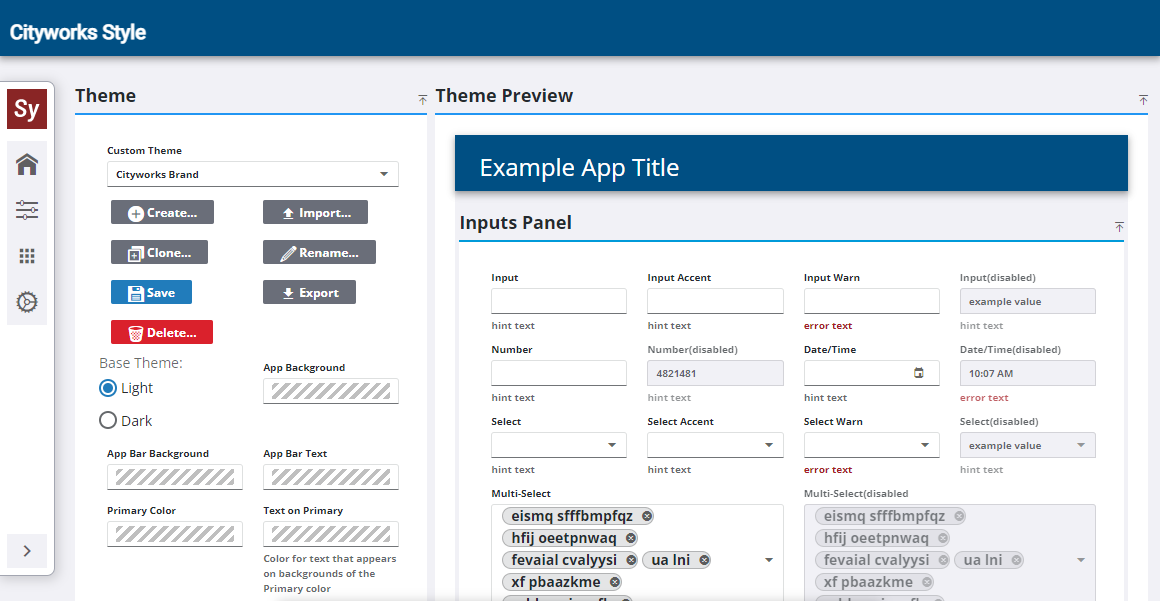Click the Import... button
This screenshot has width=1160, height=601.
pyautogui.click(x=315, y=212)
